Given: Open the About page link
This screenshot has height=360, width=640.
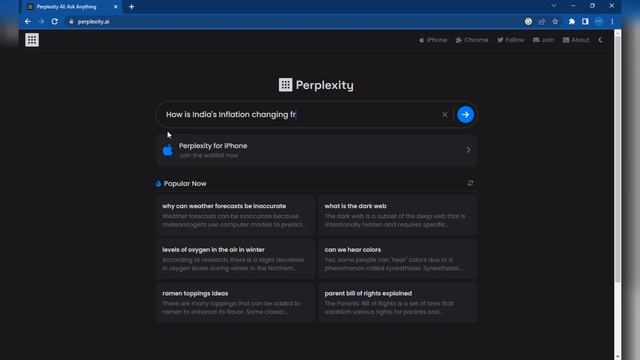Looking at the screenshot, I should coord(576,40).
